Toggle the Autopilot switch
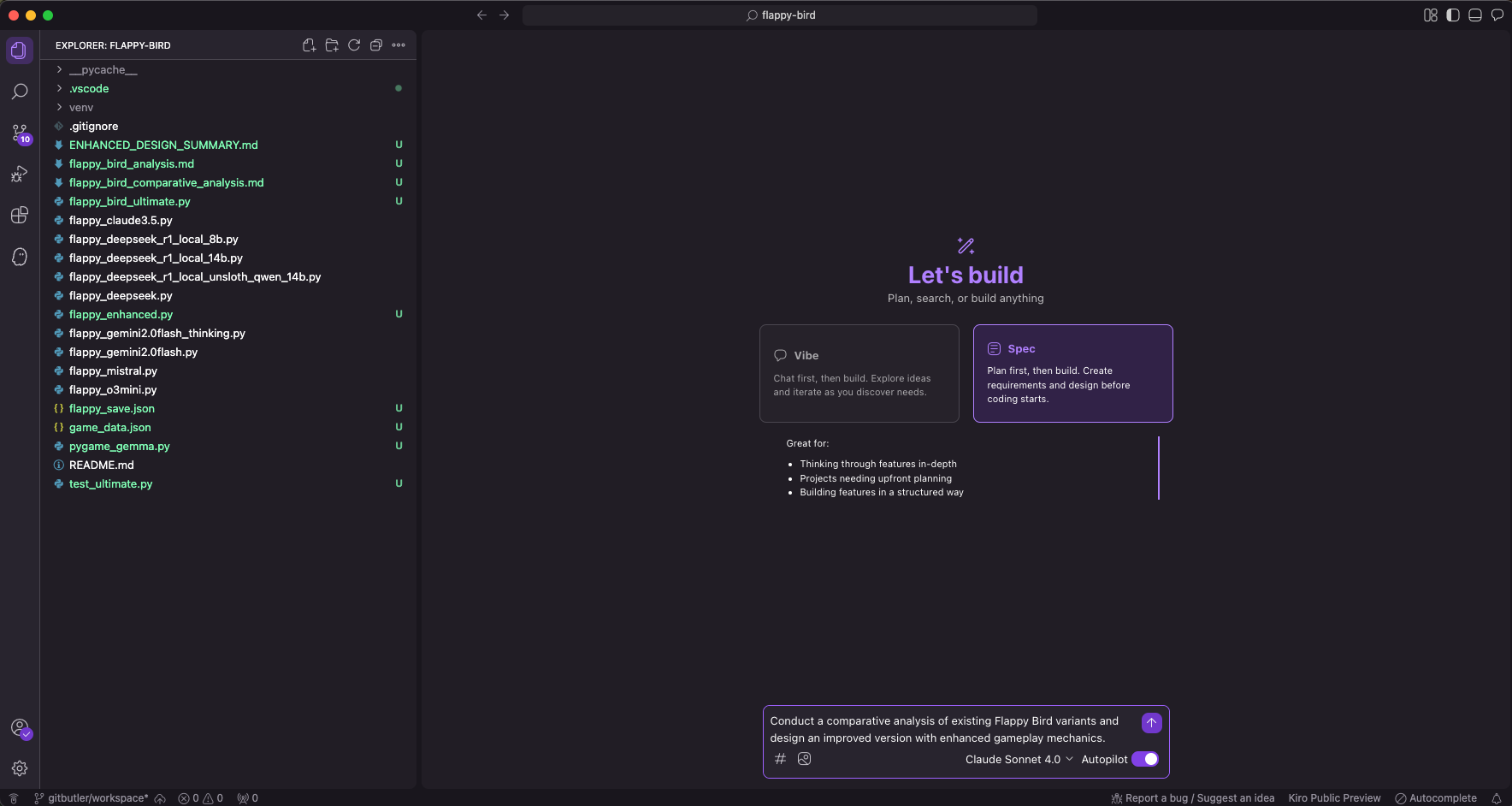The width and height of the screenshot is (1512, 806). (1145, 759)
